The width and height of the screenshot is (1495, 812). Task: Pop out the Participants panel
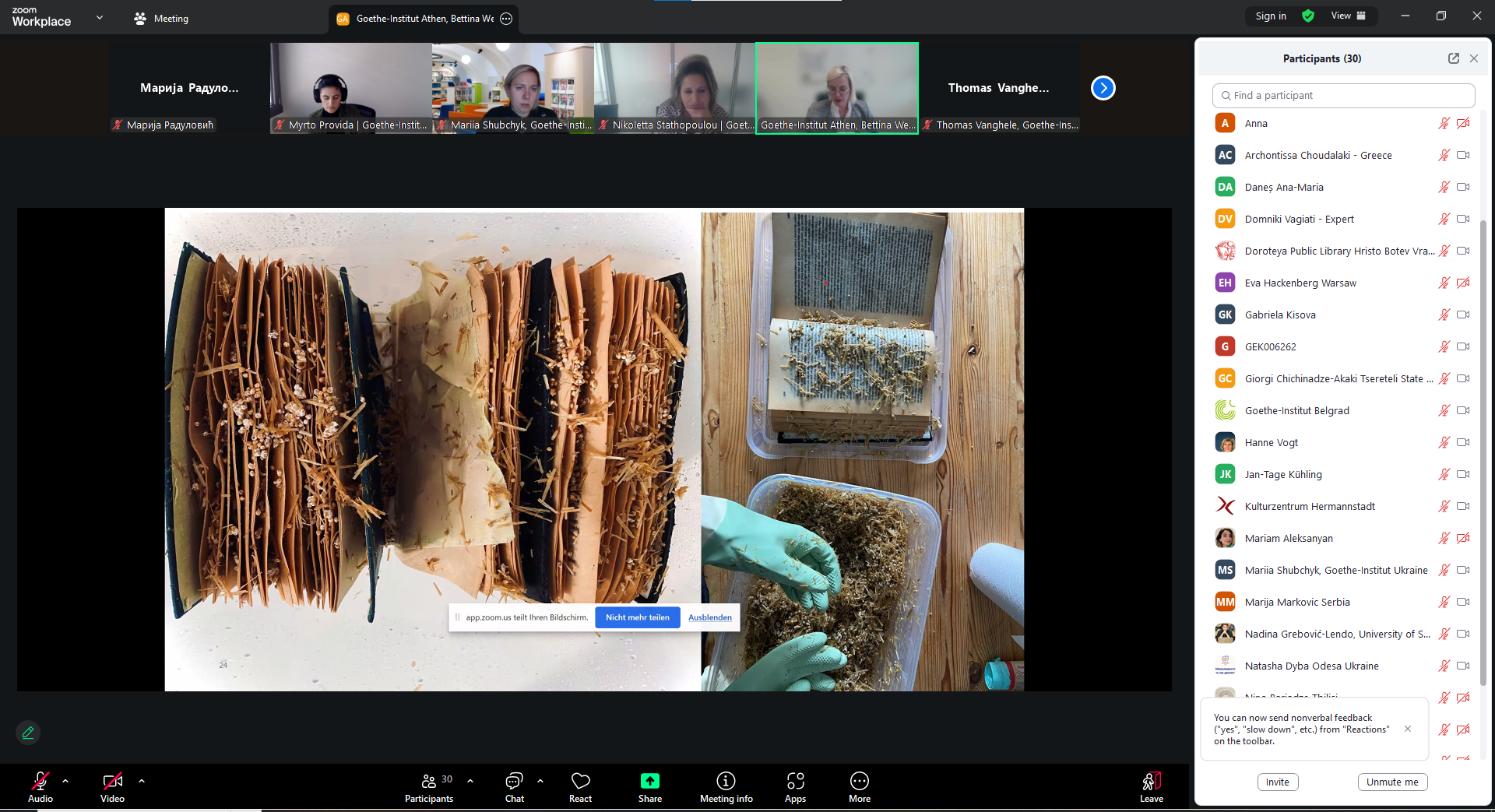coord(1453,58)
